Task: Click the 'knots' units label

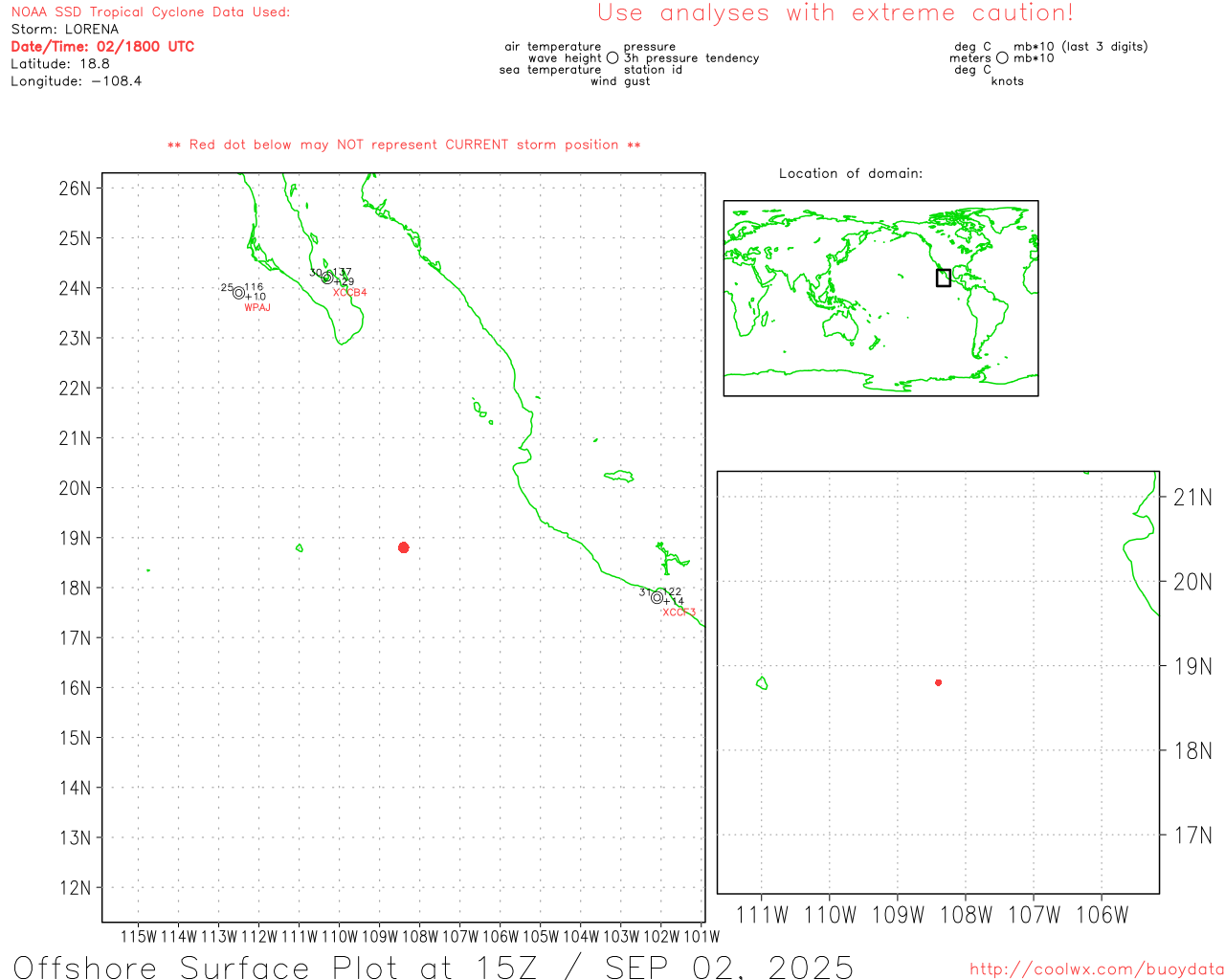Action: (1008, 81)
